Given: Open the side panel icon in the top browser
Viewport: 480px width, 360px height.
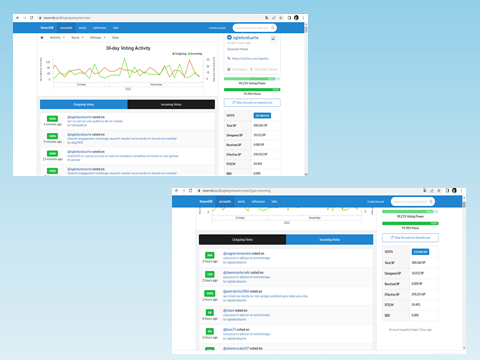Looking at the screenshot, I should click(x=289, y=18).
